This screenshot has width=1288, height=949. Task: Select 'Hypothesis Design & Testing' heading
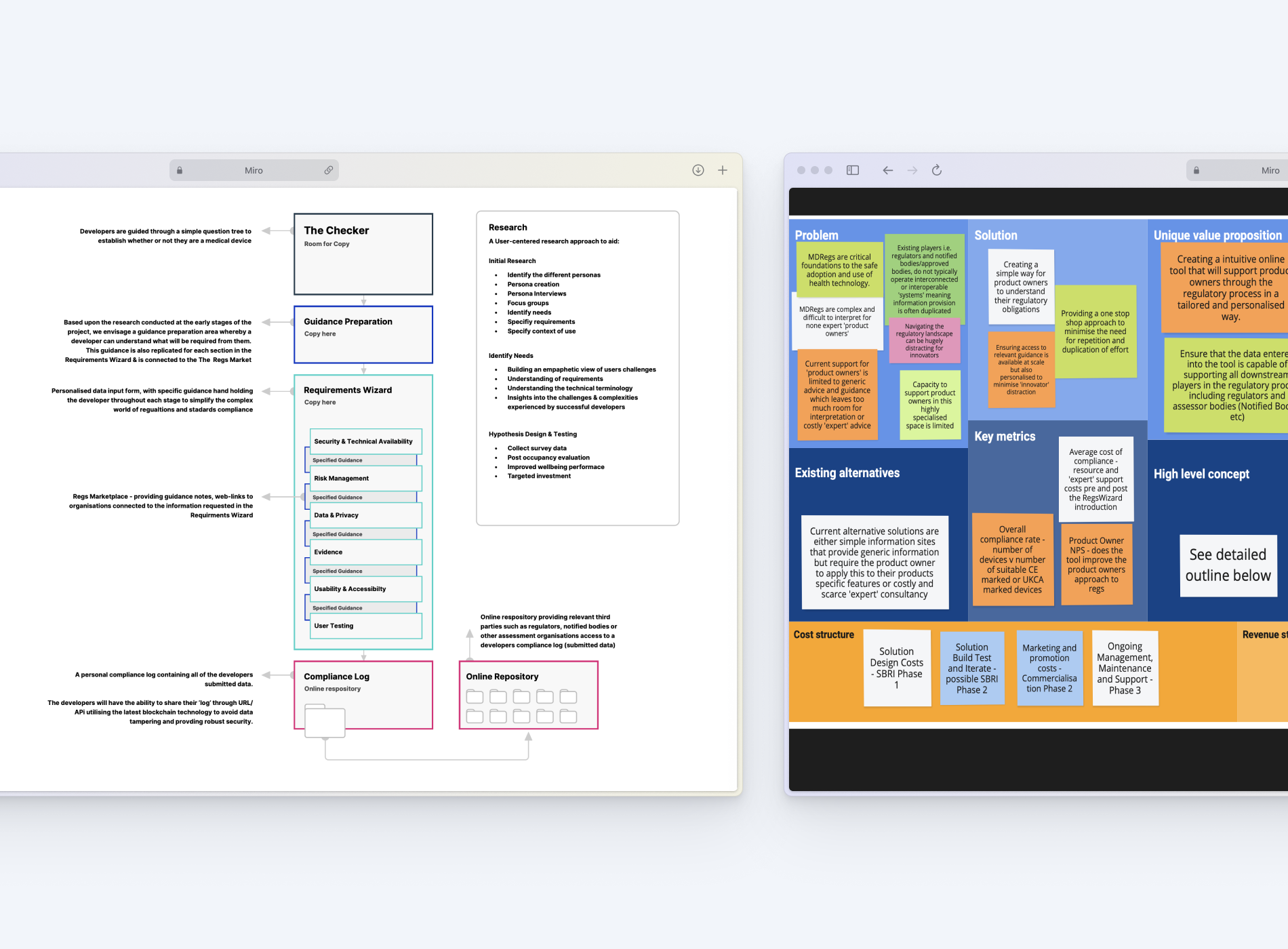[533, 434]
